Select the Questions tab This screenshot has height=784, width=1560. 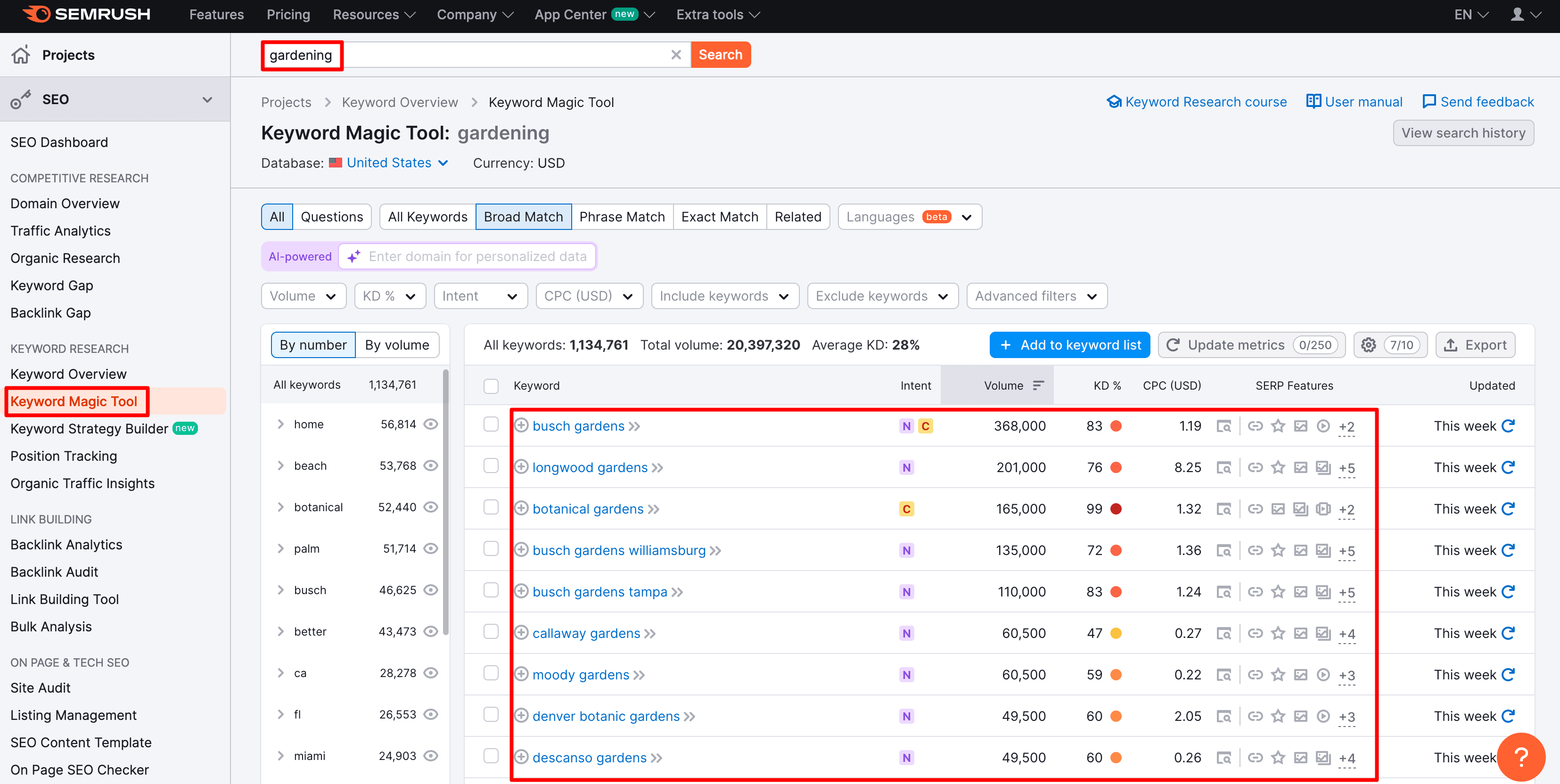coord(331,217)
